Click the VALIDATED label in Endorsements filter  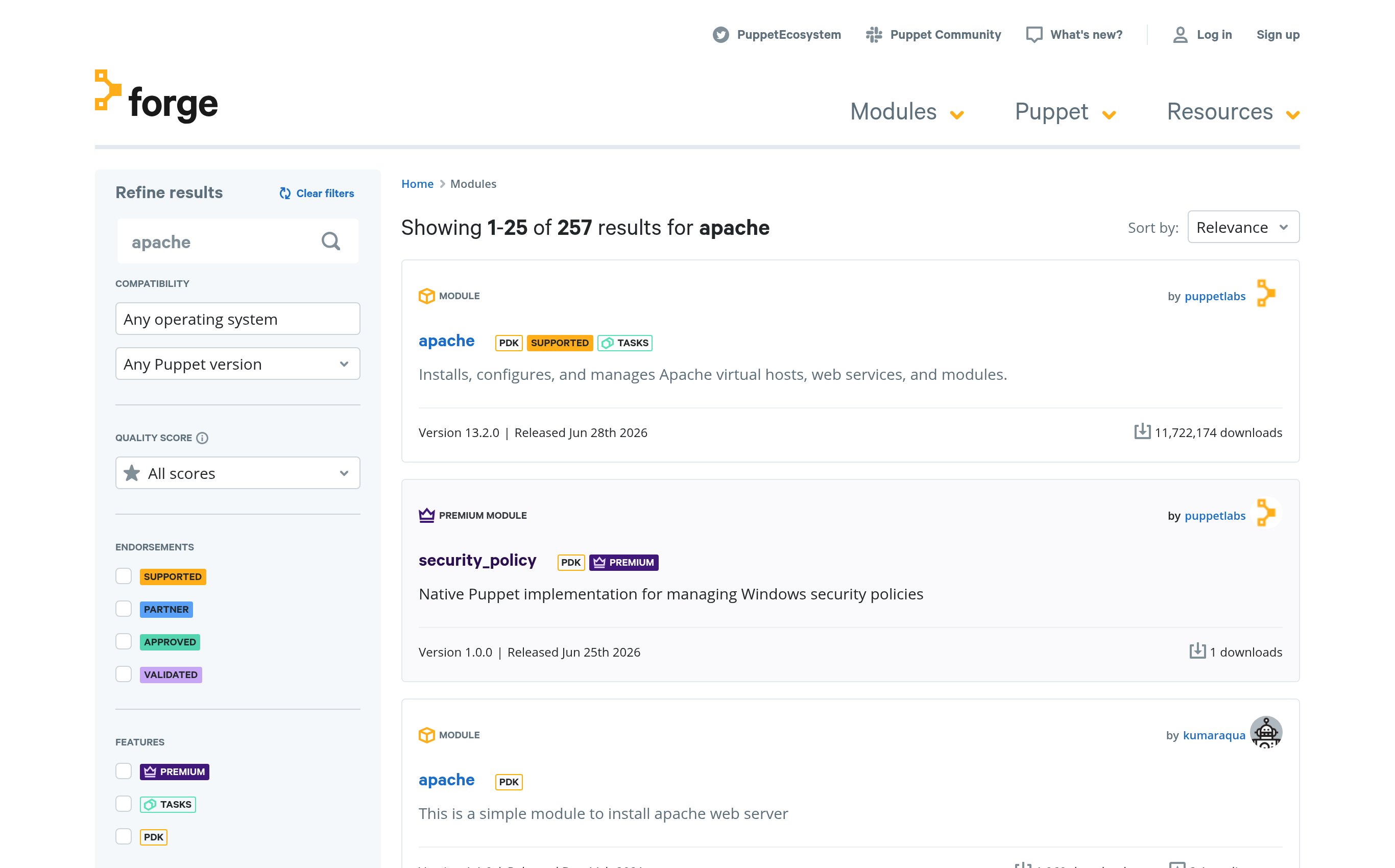171,674
